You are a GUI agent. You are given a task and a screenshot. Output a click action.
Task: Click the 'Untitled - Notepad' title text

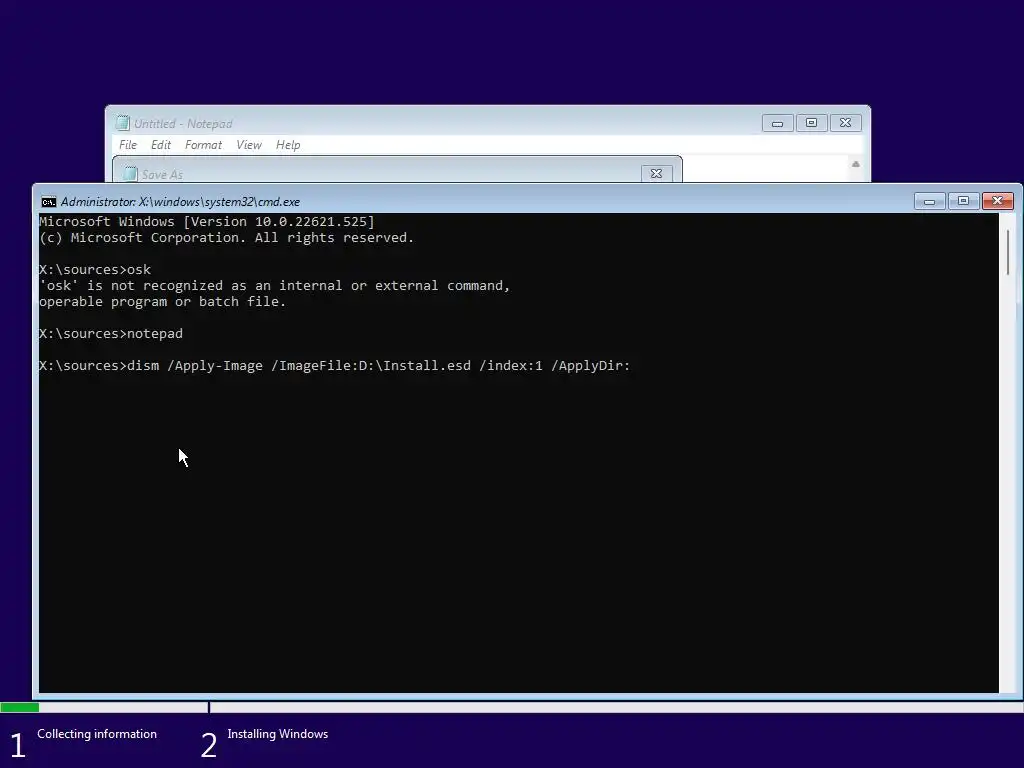click(x=183, y=123)
